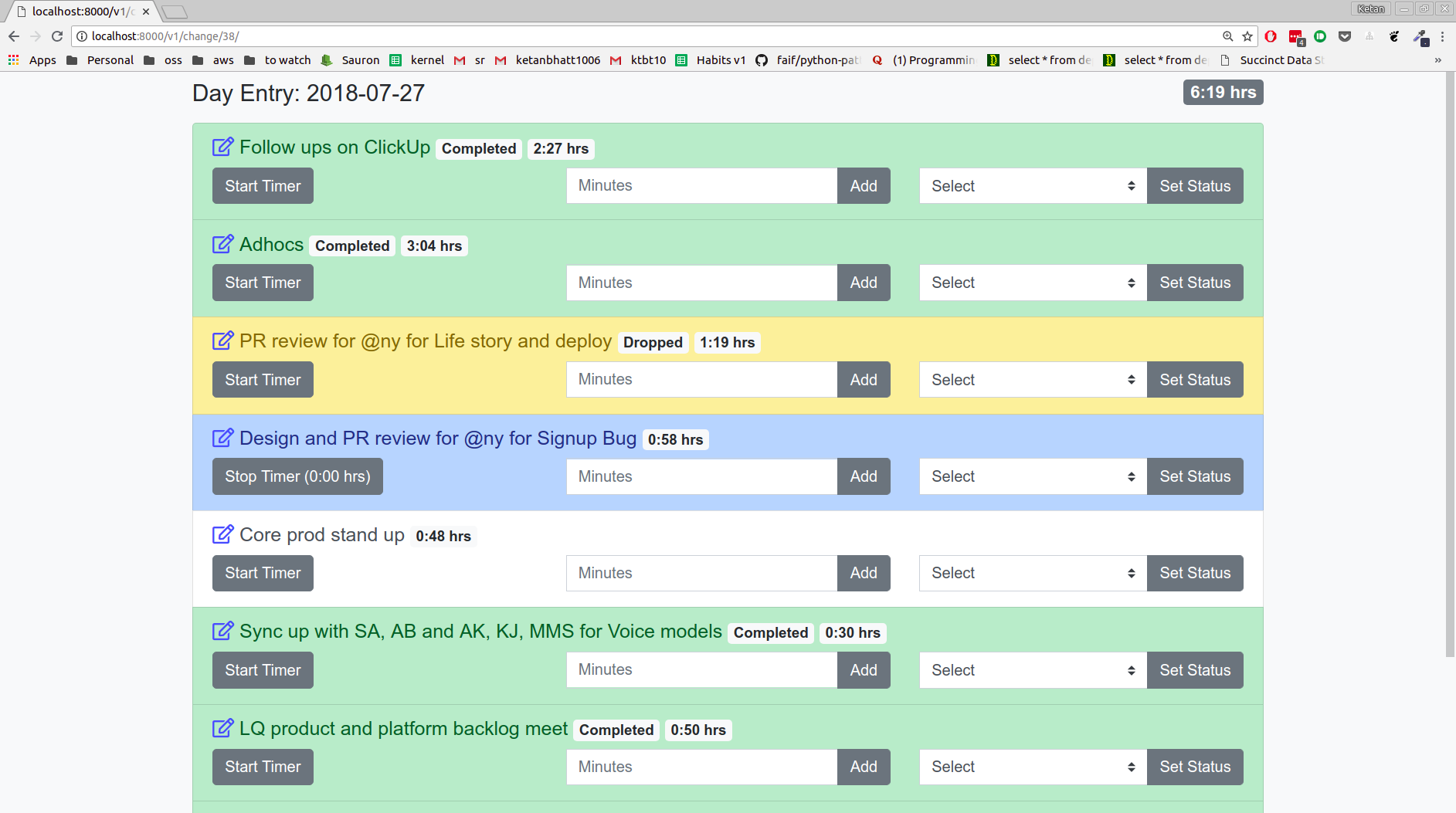1456x813 pixels.
Task: Click the Completed badge on Adhocs
Action: pyautogui.click(x=352, y=246)
